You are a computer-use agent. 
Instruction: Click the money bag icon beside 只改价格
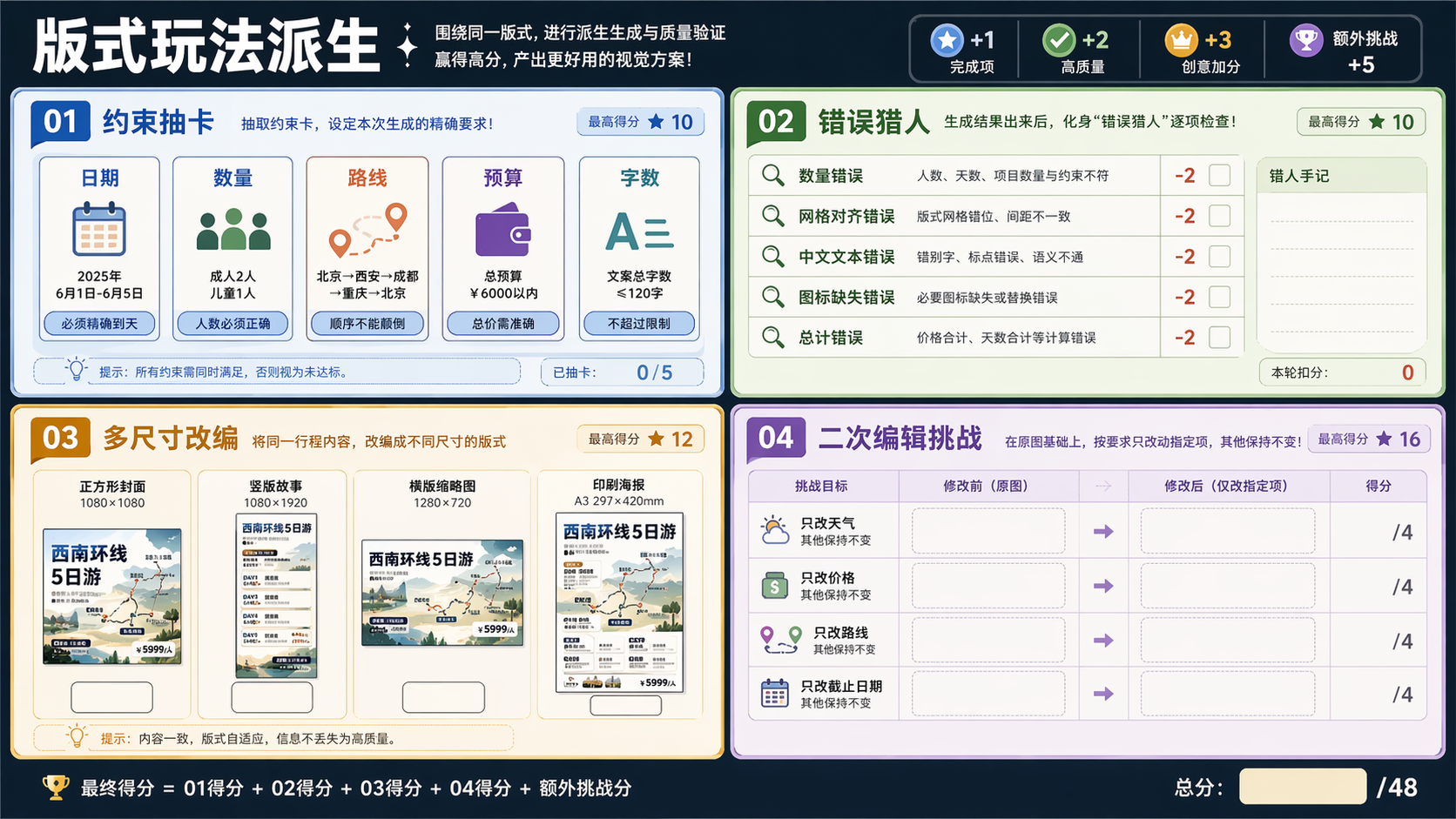[x=774, y=586]
